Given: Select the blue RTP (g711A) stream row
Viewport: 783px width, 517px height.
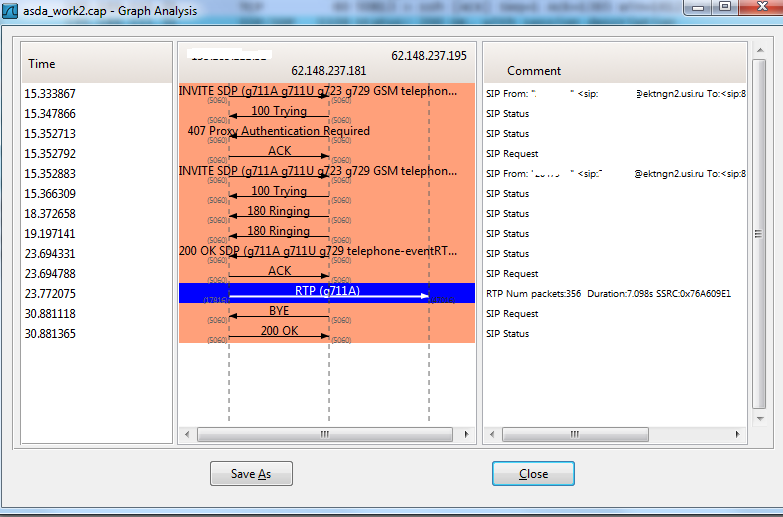Looking at the screenshot, I should coord(326,292).
